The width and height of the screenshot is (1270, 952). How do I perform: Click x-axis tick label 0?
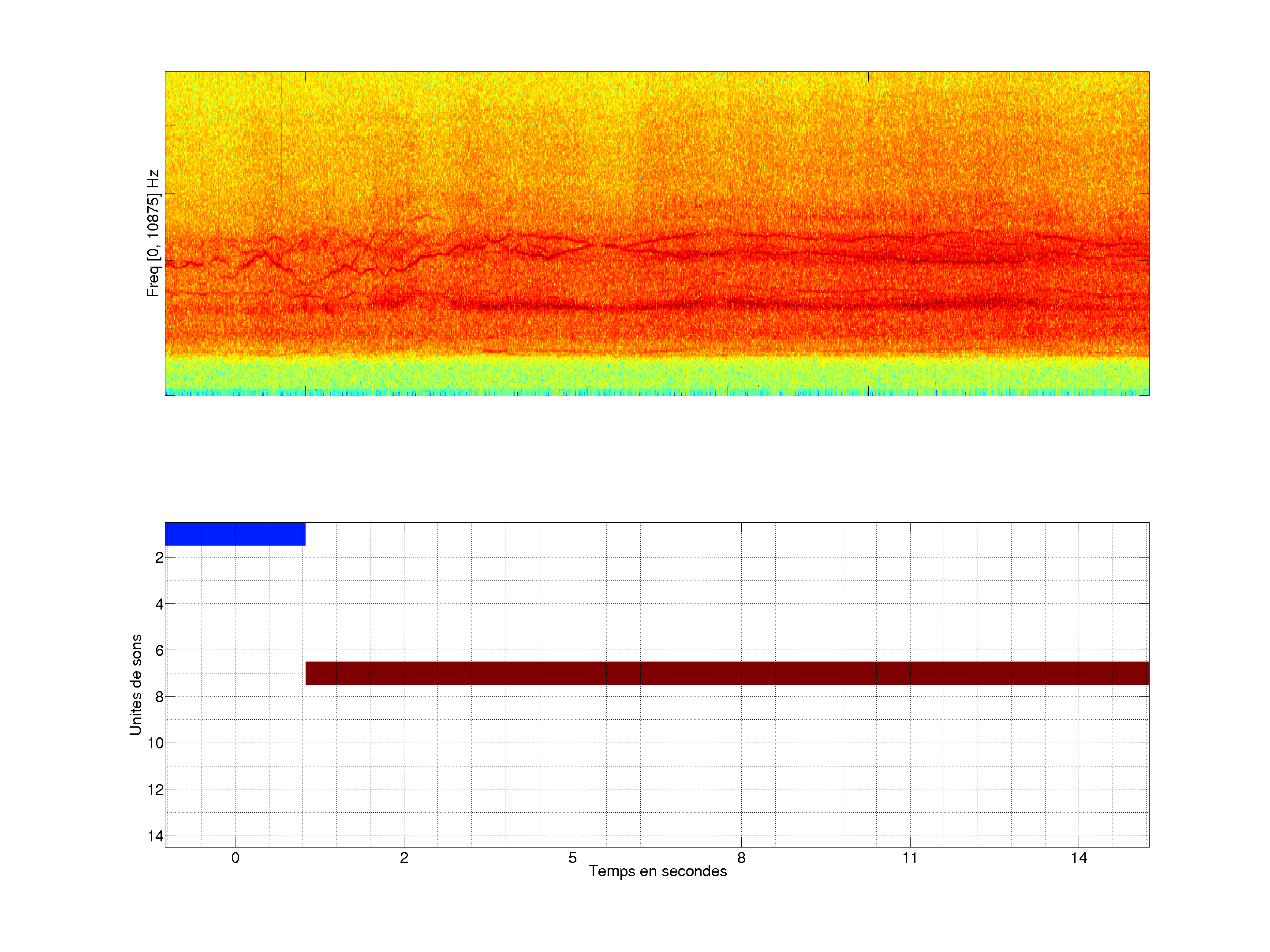pos(235,858)
